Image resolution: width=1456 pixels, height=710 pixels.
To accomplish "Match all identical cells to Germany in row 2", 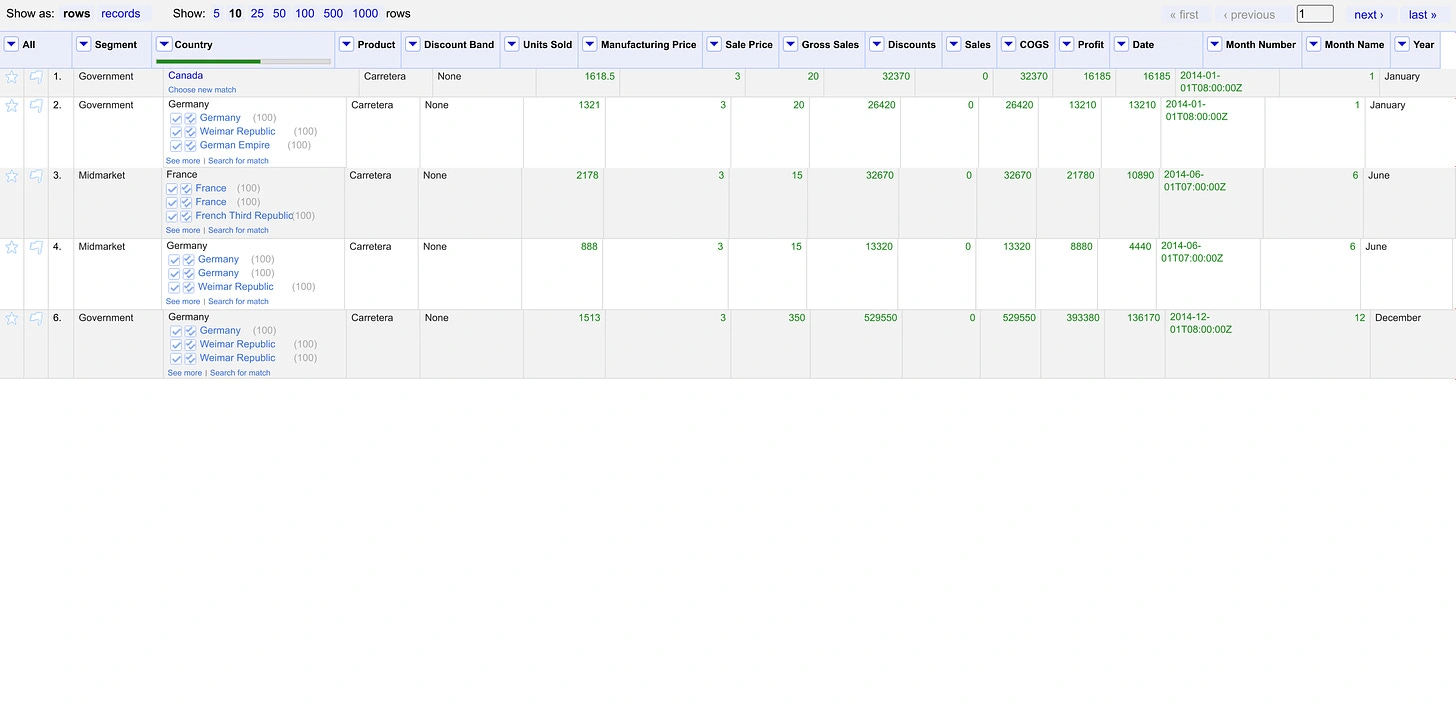I will pos(190,118).
